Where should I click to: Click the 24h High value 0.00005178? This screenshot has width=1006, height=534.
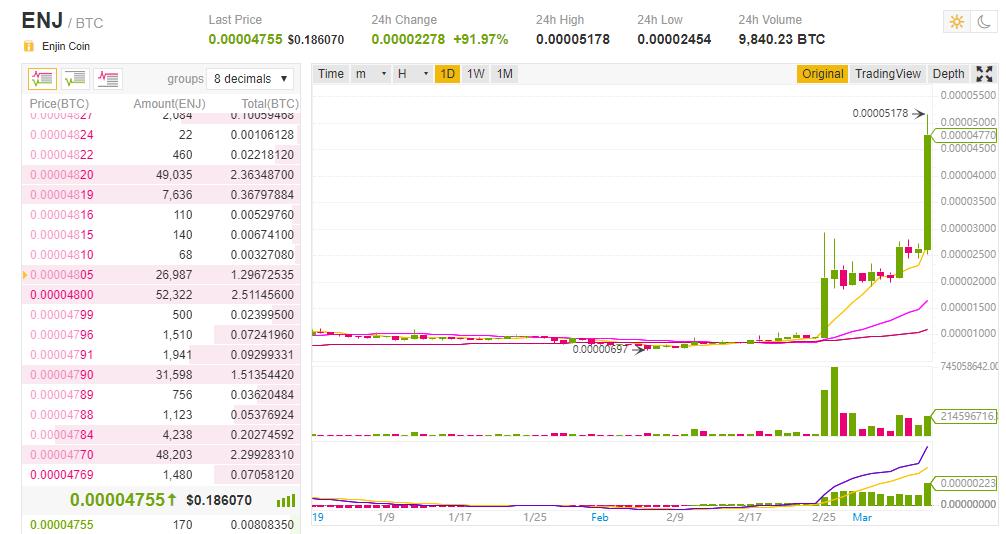coord(573,39)
